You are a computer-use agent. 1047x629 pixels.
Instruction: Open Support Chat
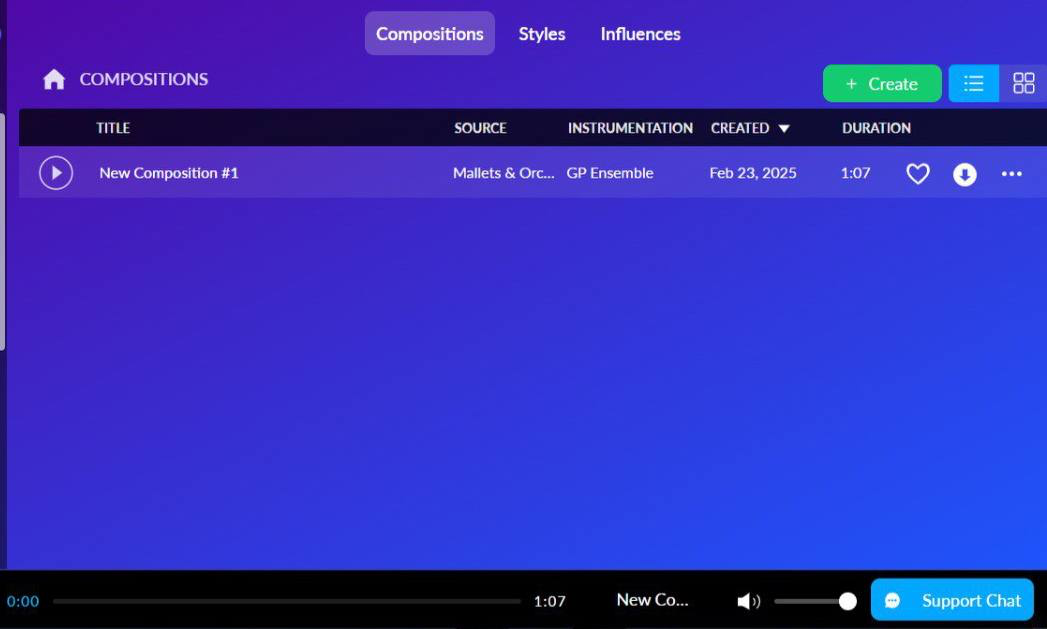click(x=951, y=600)
